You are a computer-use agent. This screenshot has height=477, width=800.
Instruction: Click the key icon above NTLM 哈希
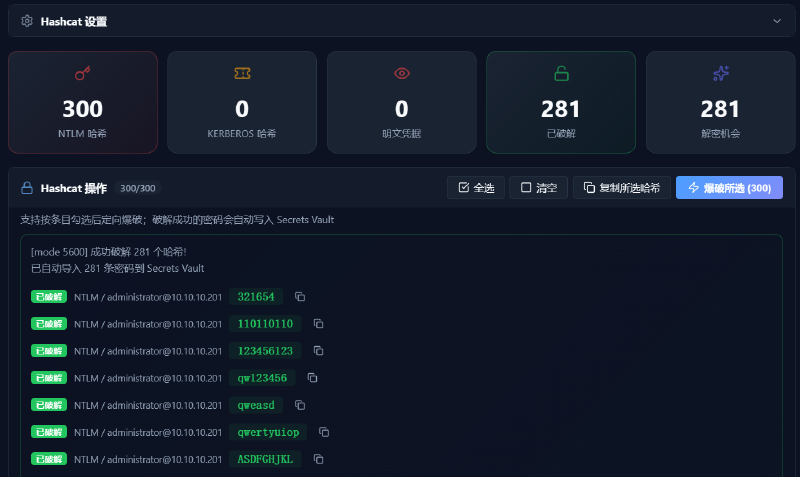[x=82, y=73]
